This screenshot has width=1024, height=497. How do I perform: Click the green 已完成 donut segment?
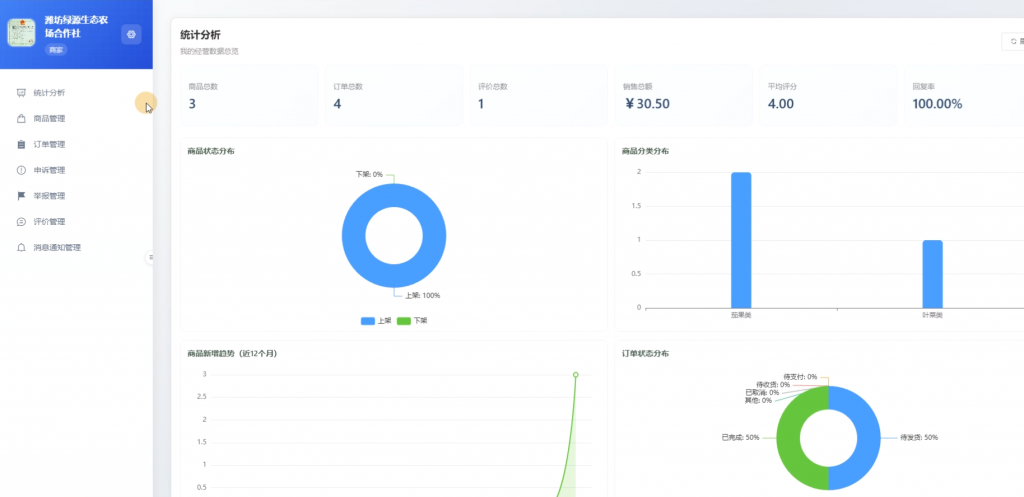click(x=790, y=438)
